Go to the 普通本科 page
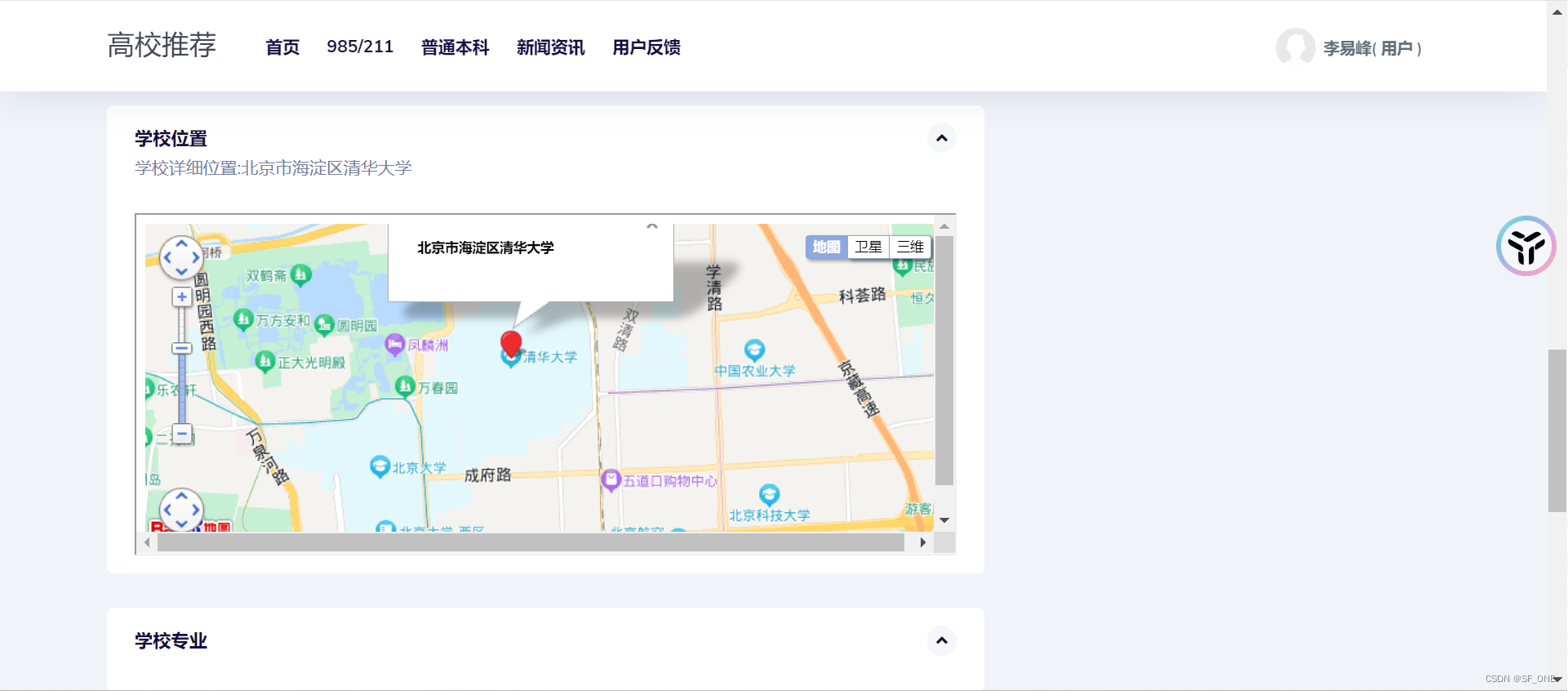The width and height of the screenshot is (1568, 691). 455,47
